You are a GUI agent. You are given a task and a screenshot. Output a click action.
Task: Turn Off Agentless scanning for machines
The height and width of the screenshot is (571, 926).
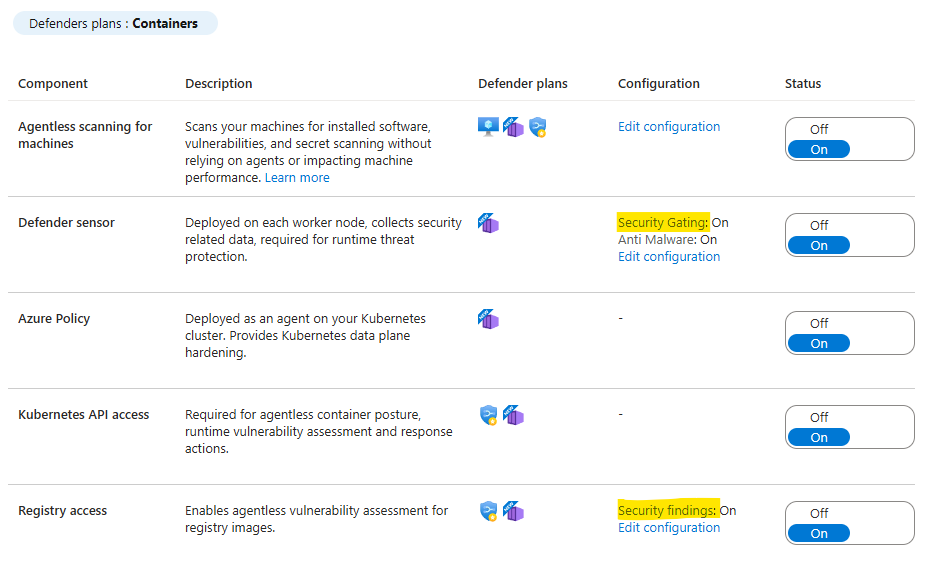pos(819,129)
